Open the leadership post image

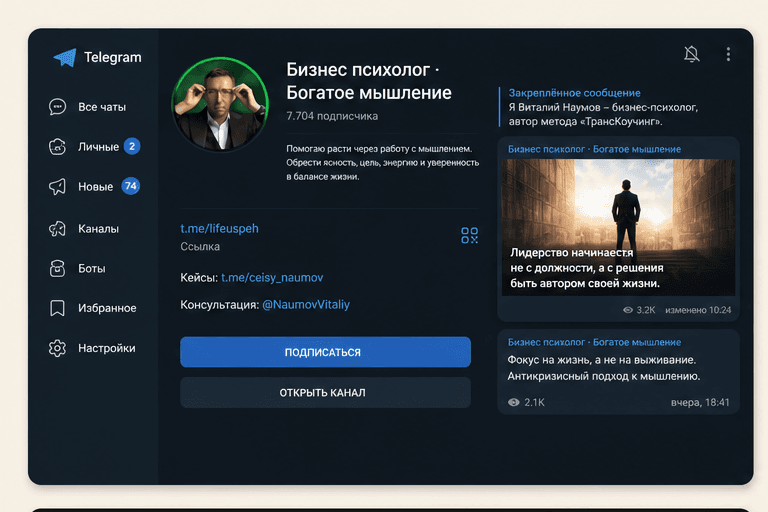coord(618,227)
